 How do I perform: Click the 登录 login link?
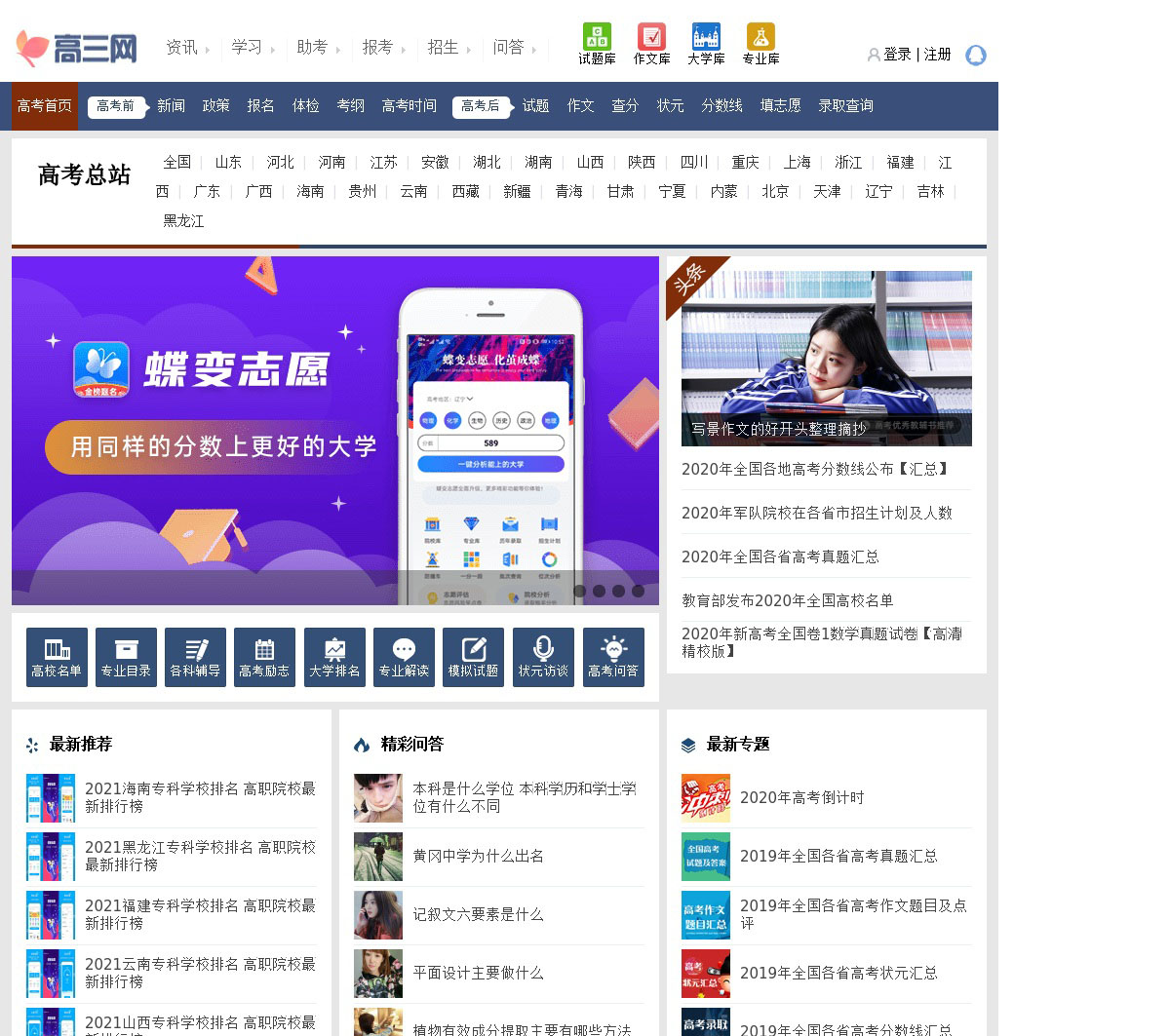[x=897, y=55]
